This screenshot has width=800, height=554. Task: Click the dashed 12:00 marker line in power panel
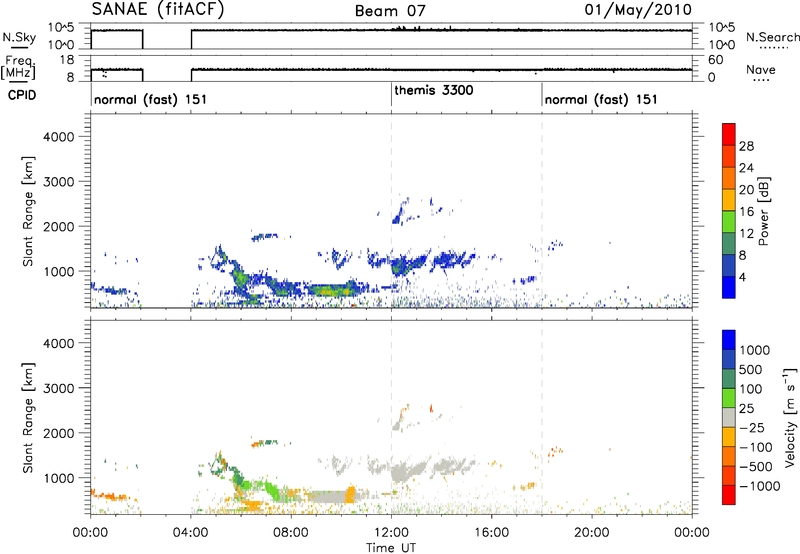point(391,211)
